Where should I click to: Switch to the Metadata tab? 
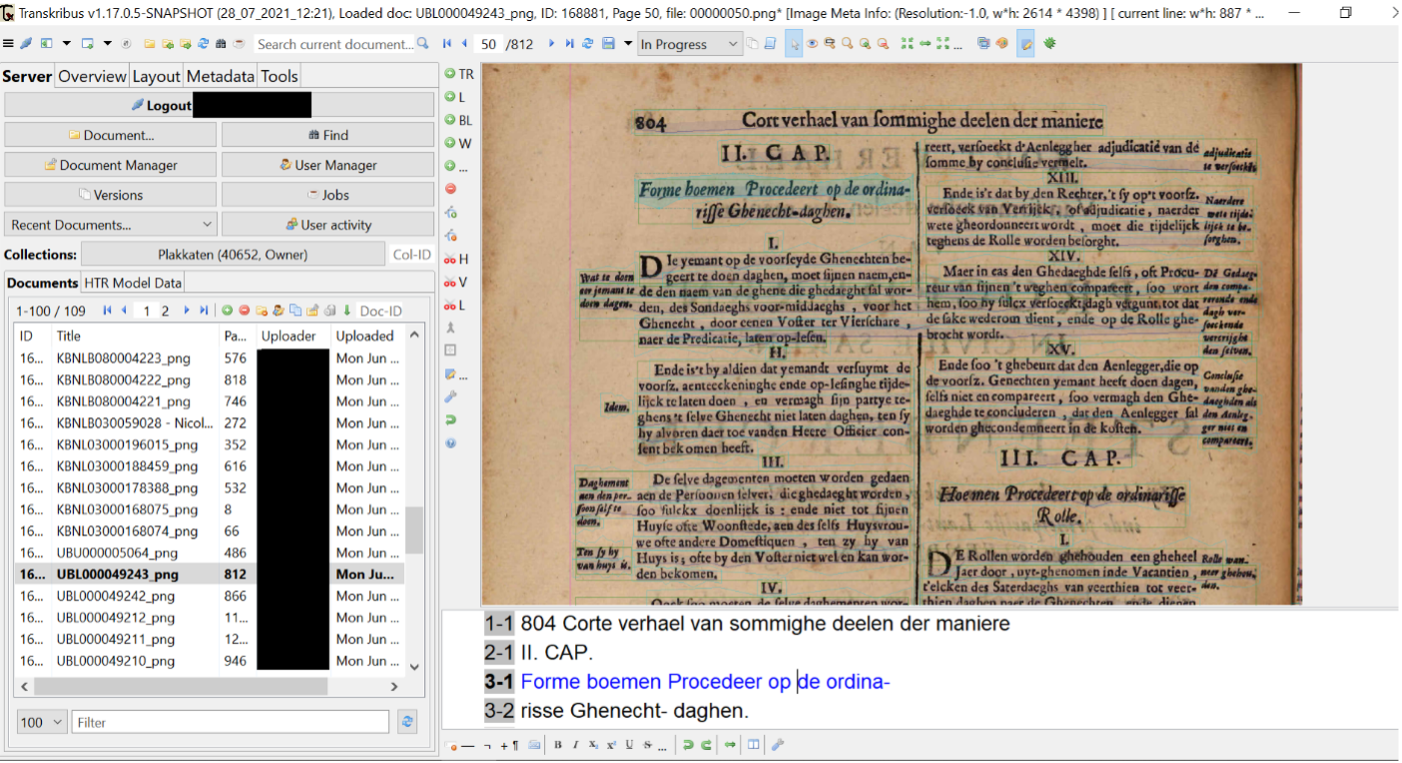pyautogui.click(x=219, y=75)
